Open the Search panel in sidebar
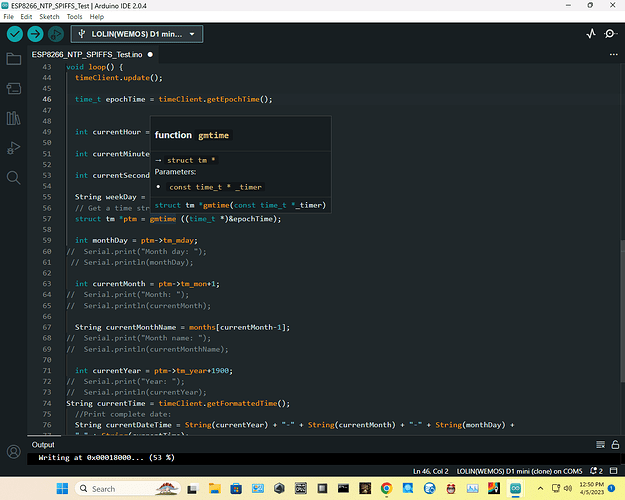The height and width of the screenshot is (500, 625). click(x=13, y=178)
